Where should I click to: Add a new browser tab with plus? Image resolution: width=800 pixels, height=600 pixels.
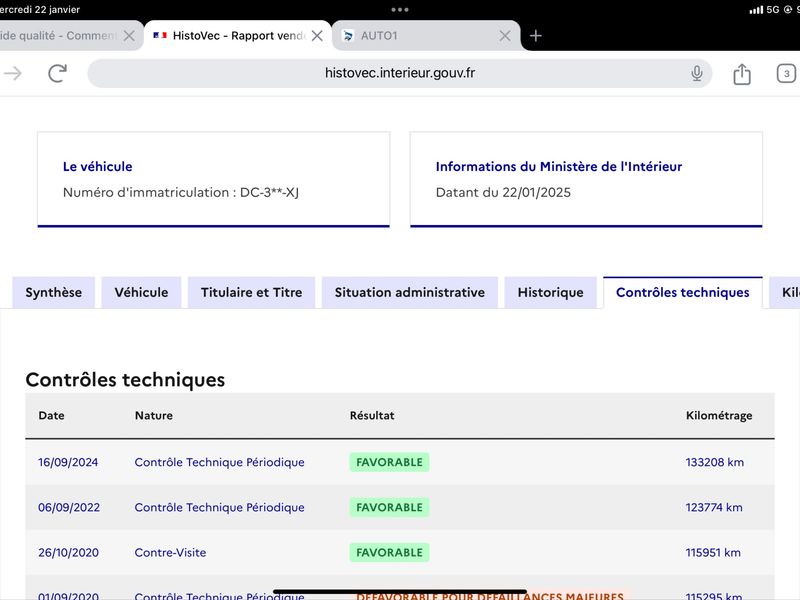coord(535,36)
